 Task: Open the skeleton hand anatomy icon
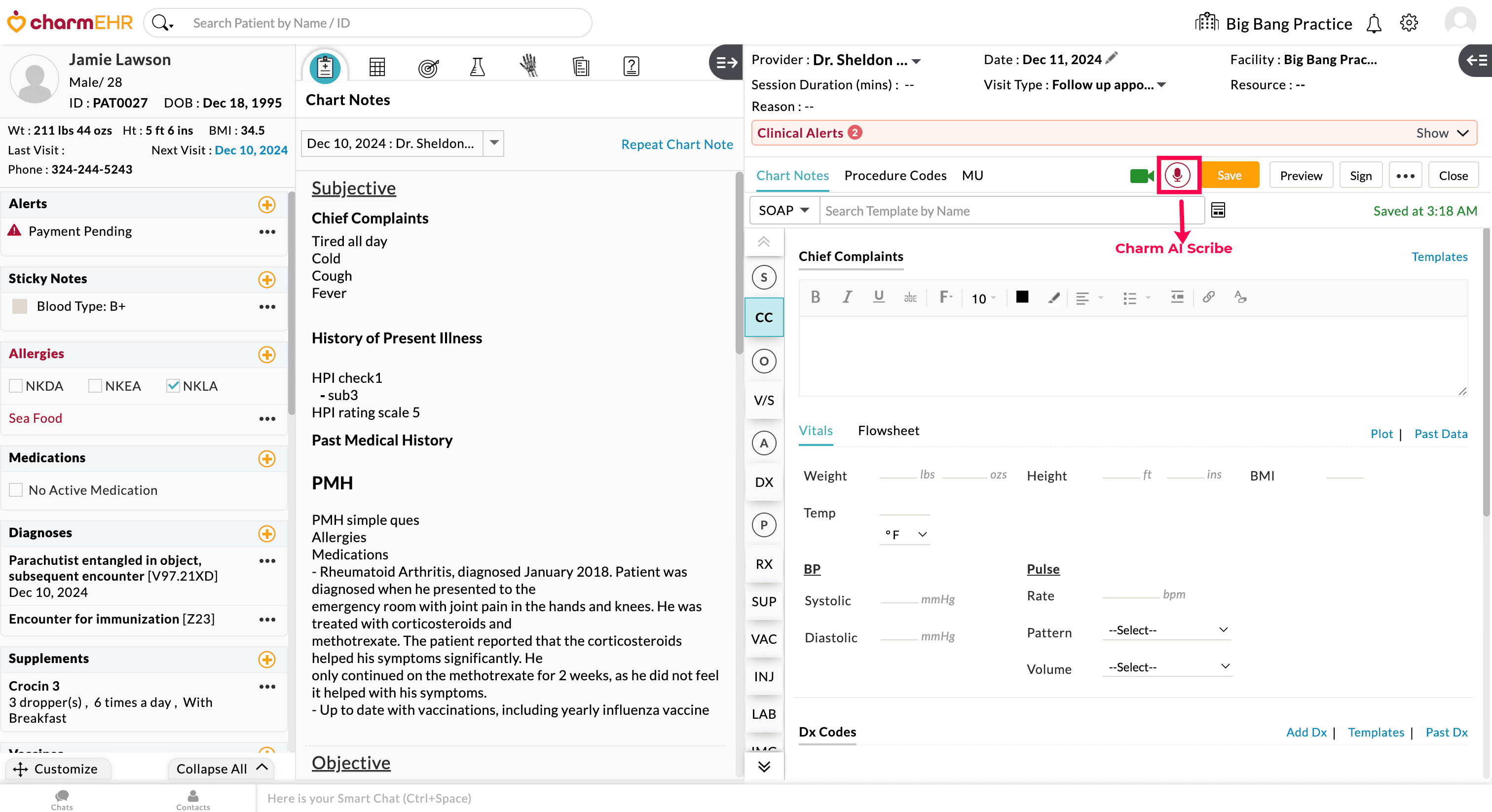(528, 66)
